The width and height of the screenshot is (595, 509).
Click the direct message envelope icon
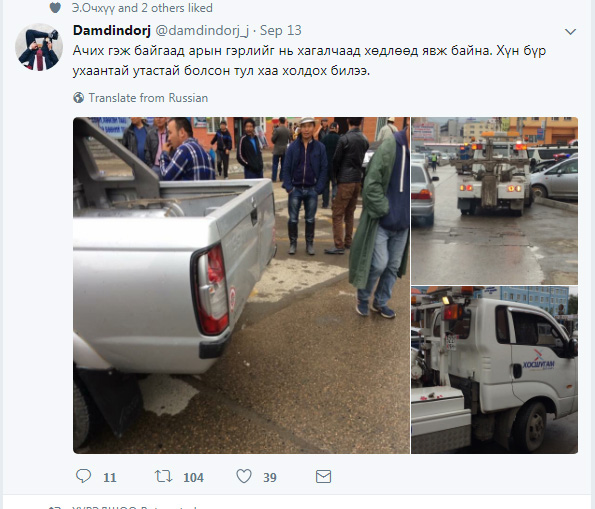click(x=323, y=476)
